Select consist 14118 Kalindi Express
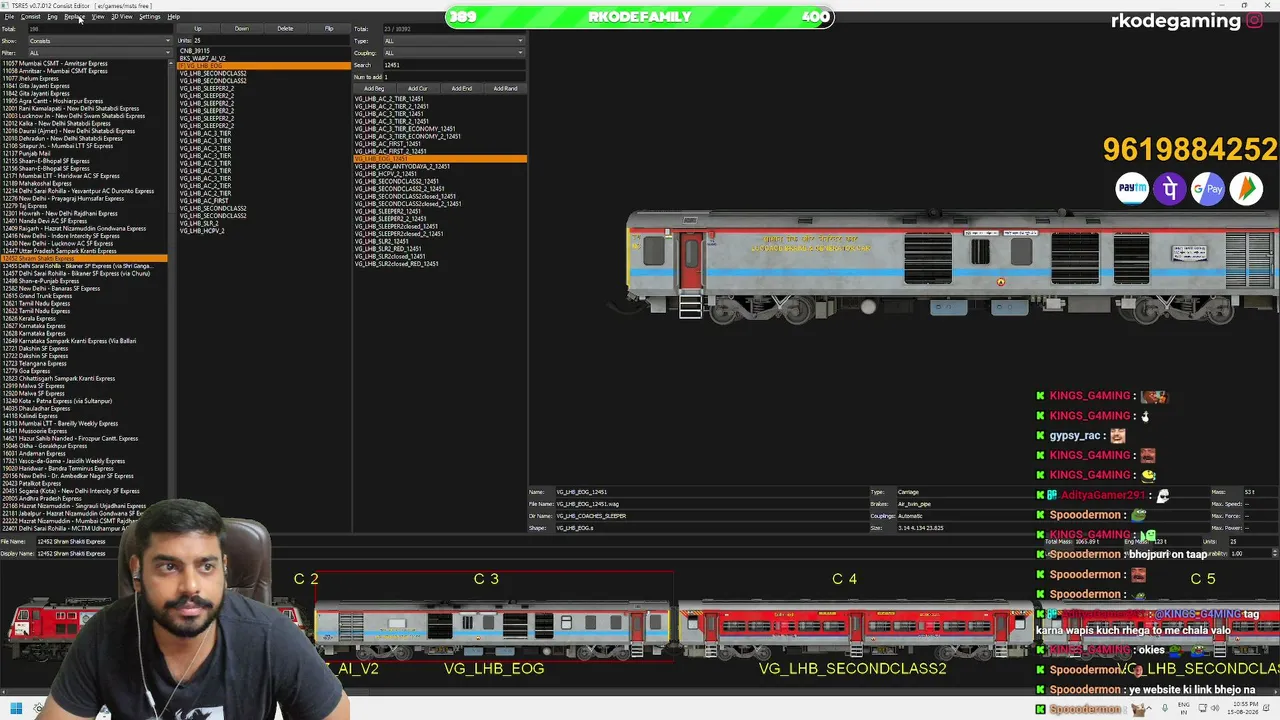1280x720 pixels. click(31, 416)
